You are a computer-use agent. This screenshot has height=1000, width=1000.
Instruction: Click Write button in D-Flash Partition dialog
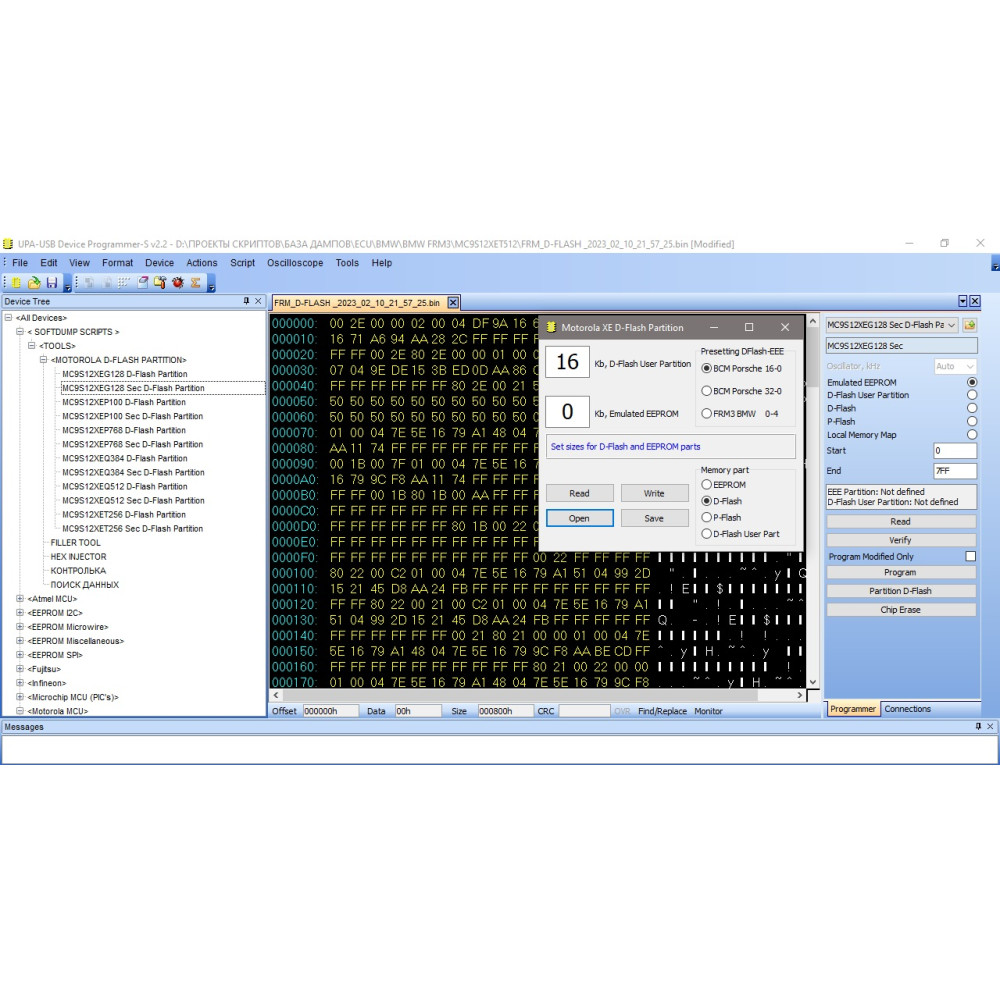(x=654, y=493)
